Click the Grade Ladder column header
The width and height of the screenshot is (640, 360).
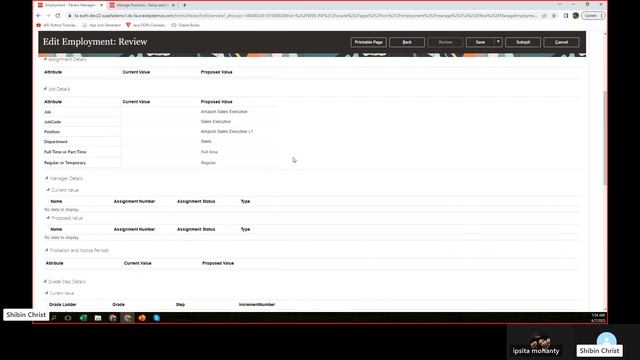62,304
